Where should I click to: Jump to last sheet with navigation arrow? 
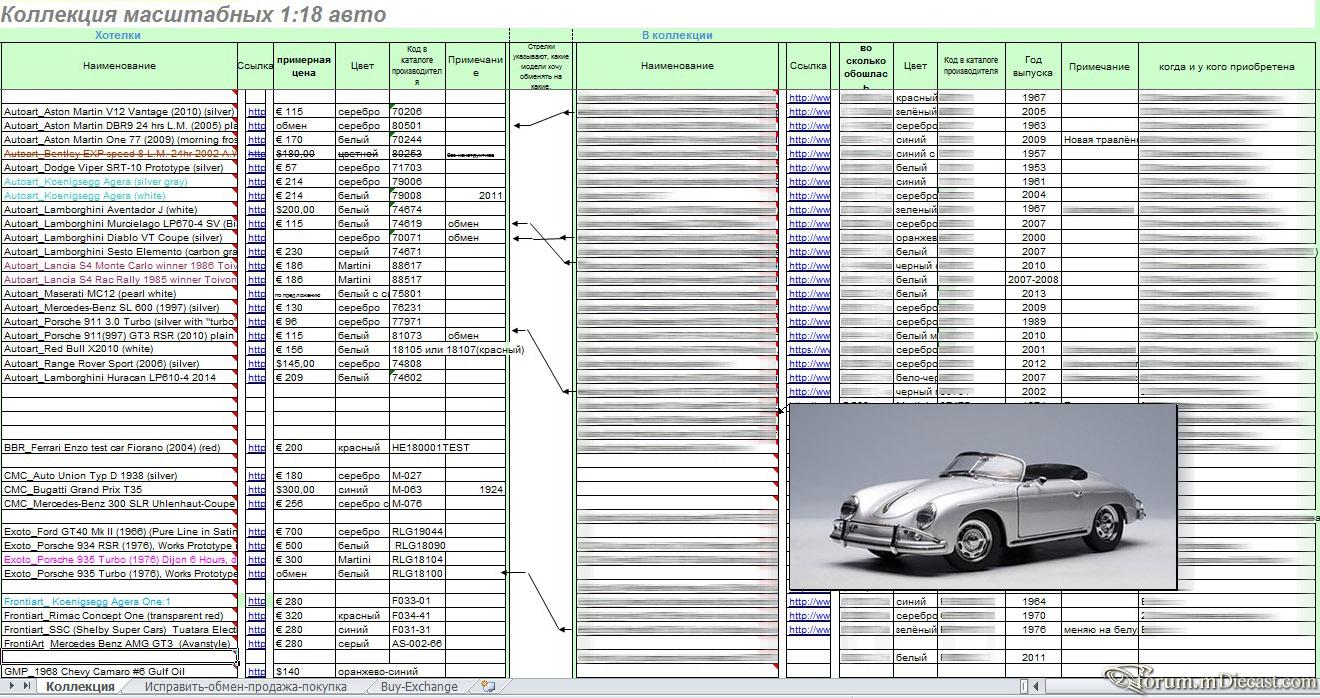26,687
